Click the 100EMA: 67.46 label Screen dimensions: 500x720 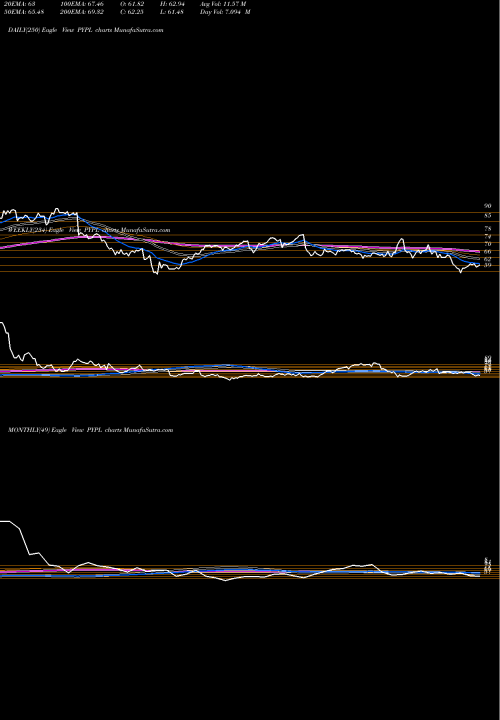click(84, 4)
